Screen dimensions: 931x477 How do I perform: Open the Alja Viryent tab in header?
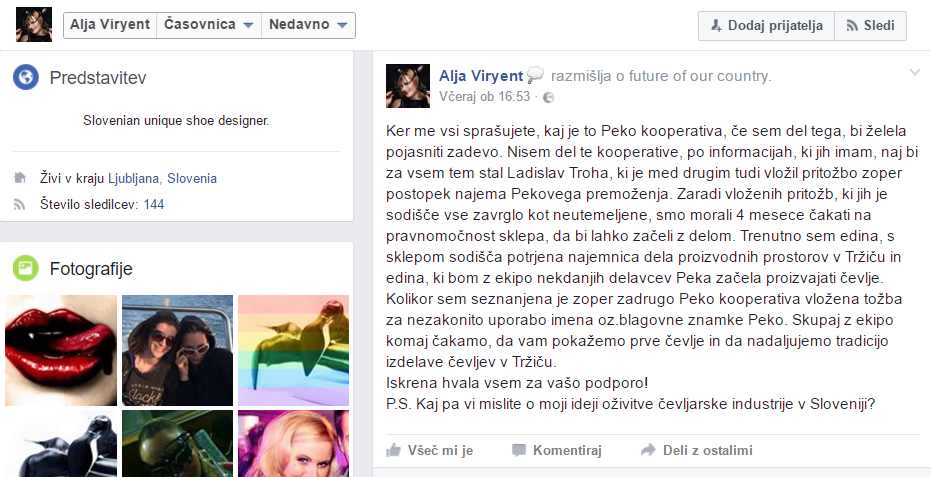110,25
